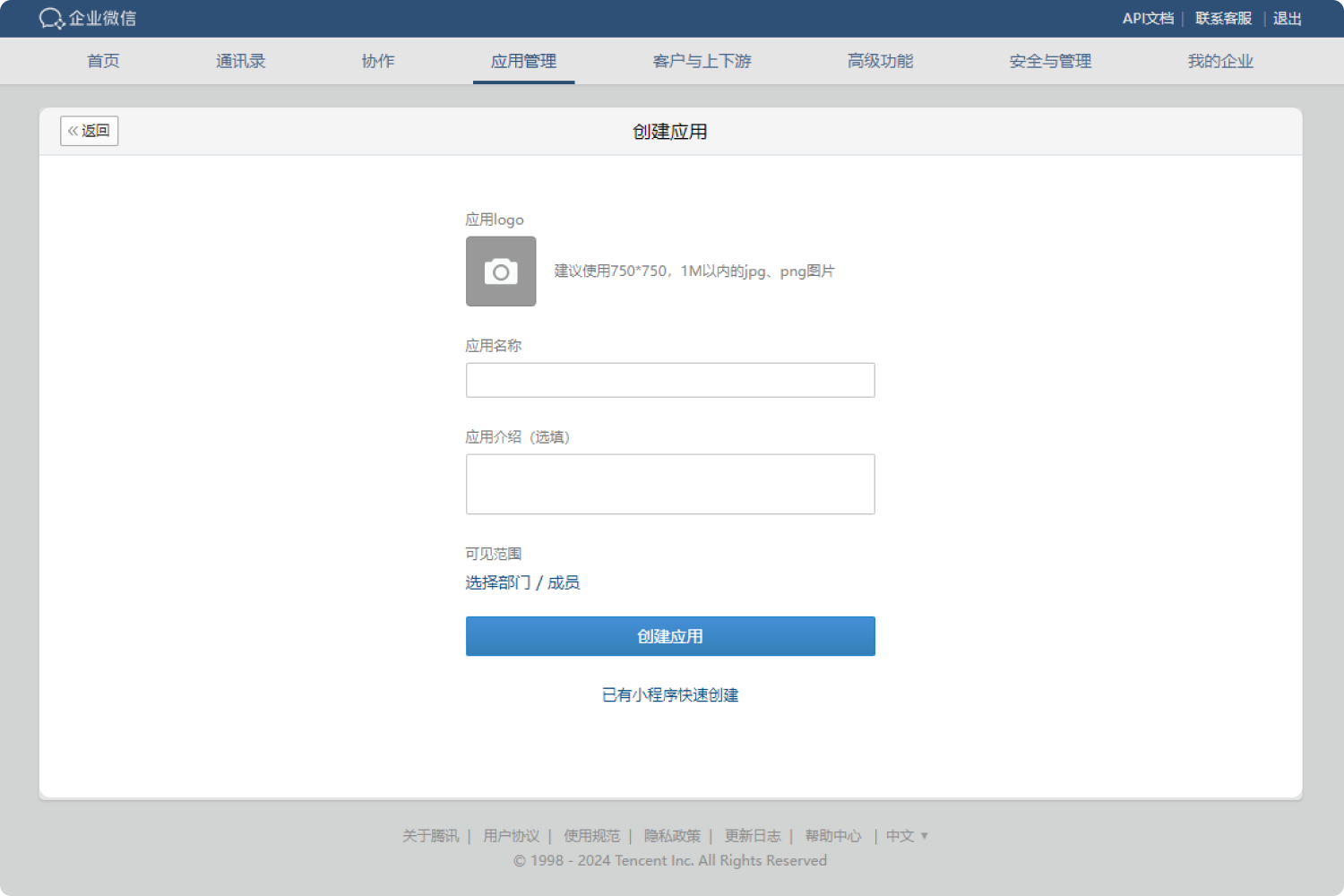Switch to the 首页 tab

tap(103, 61)
